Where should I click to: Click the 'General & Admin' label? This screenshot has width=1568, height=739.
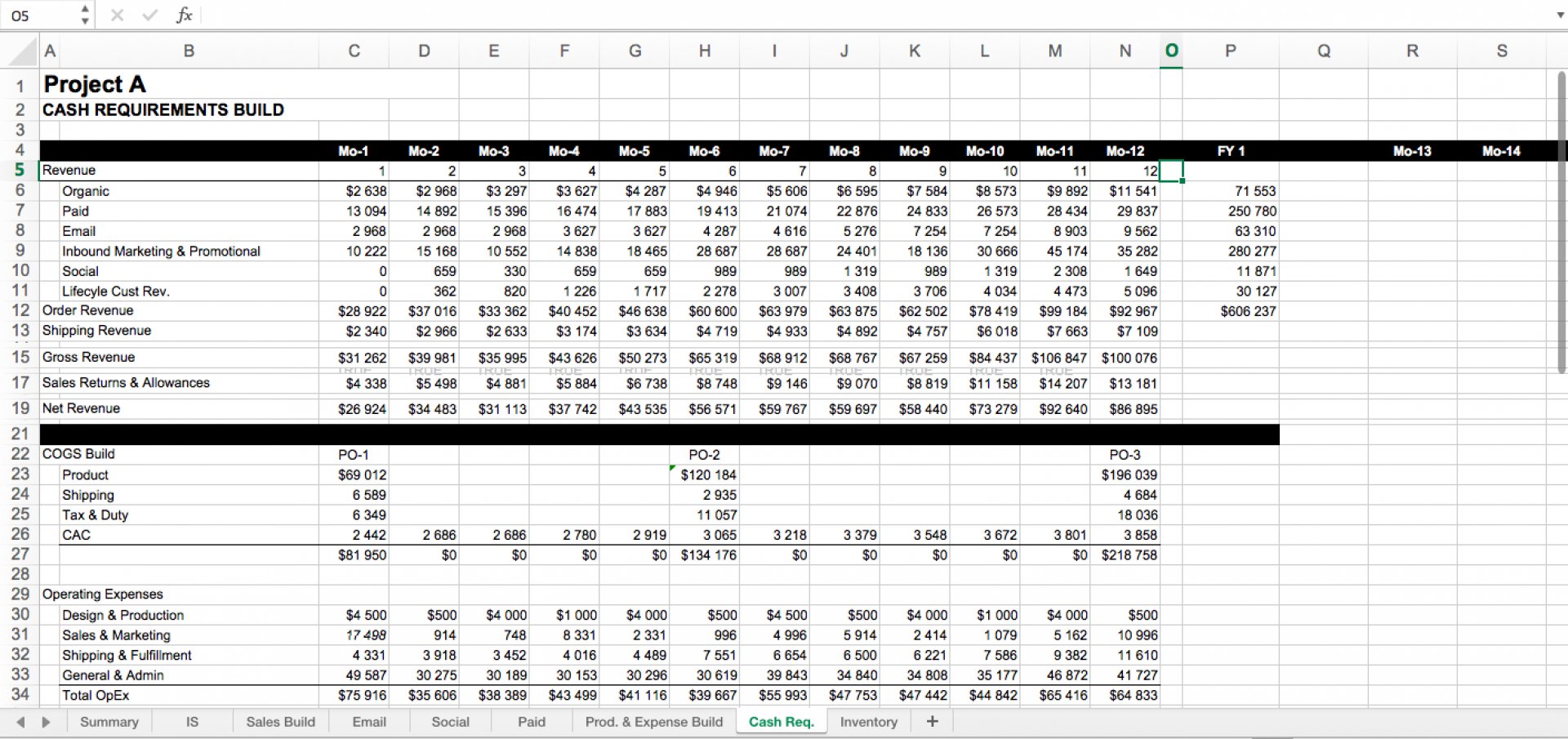(x=113, y=675)
